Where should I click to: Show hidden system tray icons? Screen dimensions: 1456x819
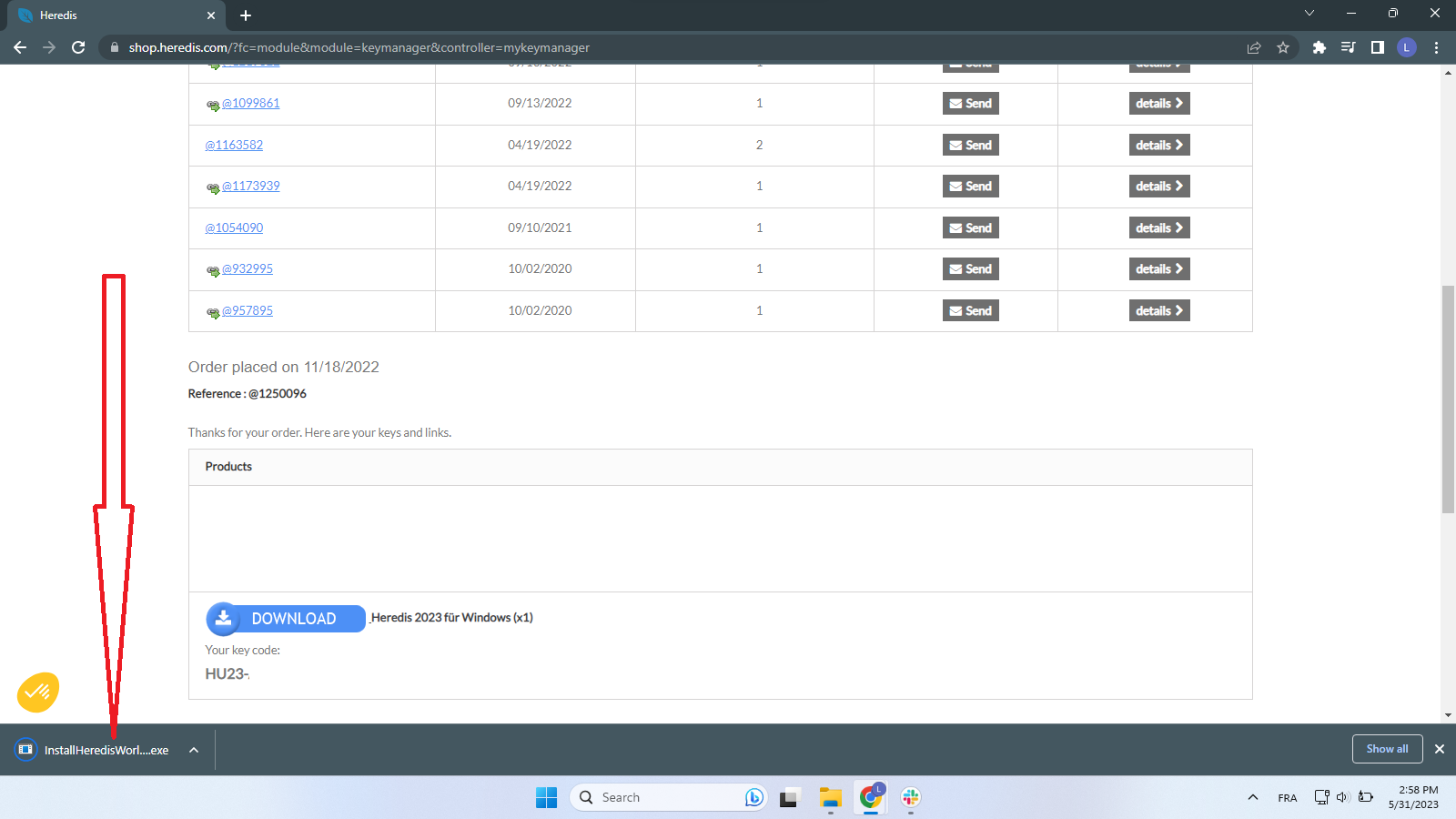(1253, 797)
